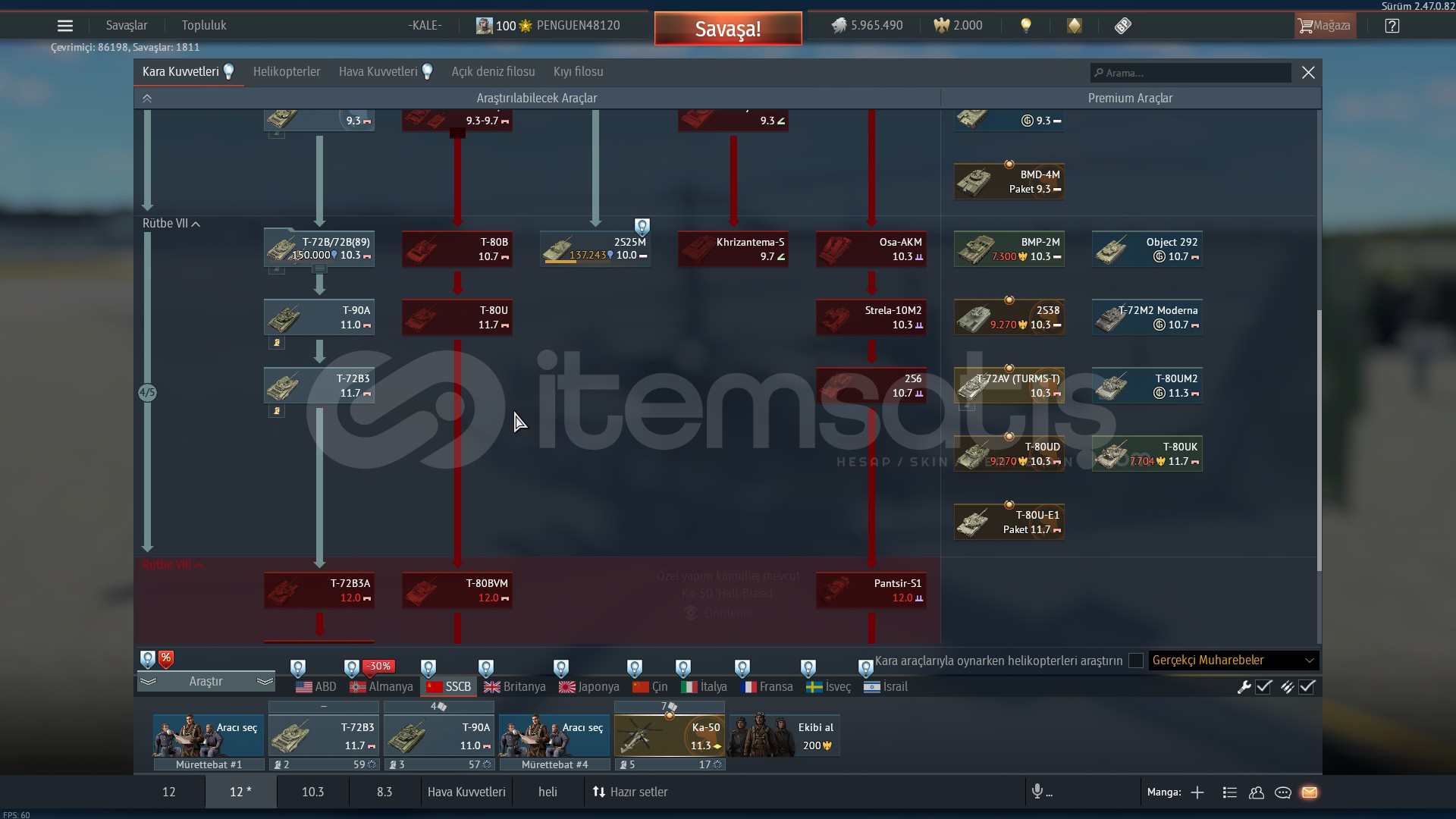This screenshot has width=1456, height=819.
Task: Click research marker icon above 2S25M
Action: coord(642,226)
